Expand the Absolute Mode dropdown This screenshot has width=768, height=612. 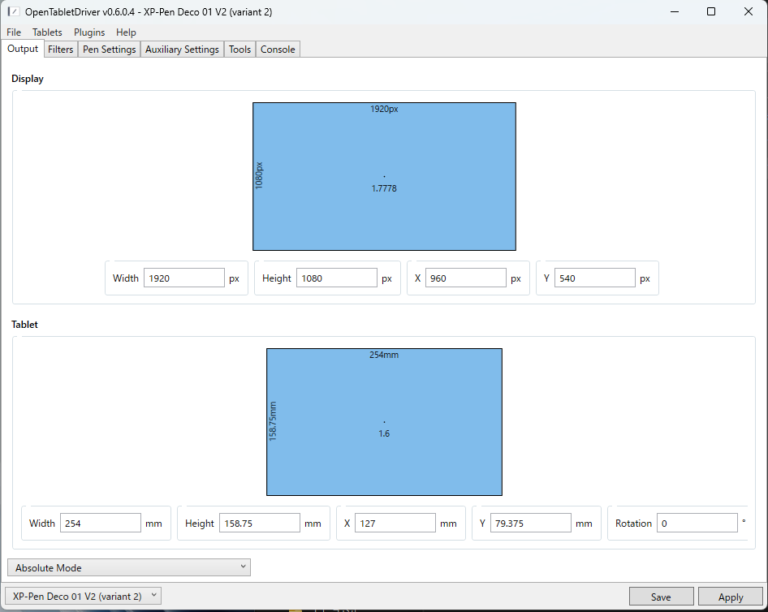pyautogui.click(x=129, y=568)
